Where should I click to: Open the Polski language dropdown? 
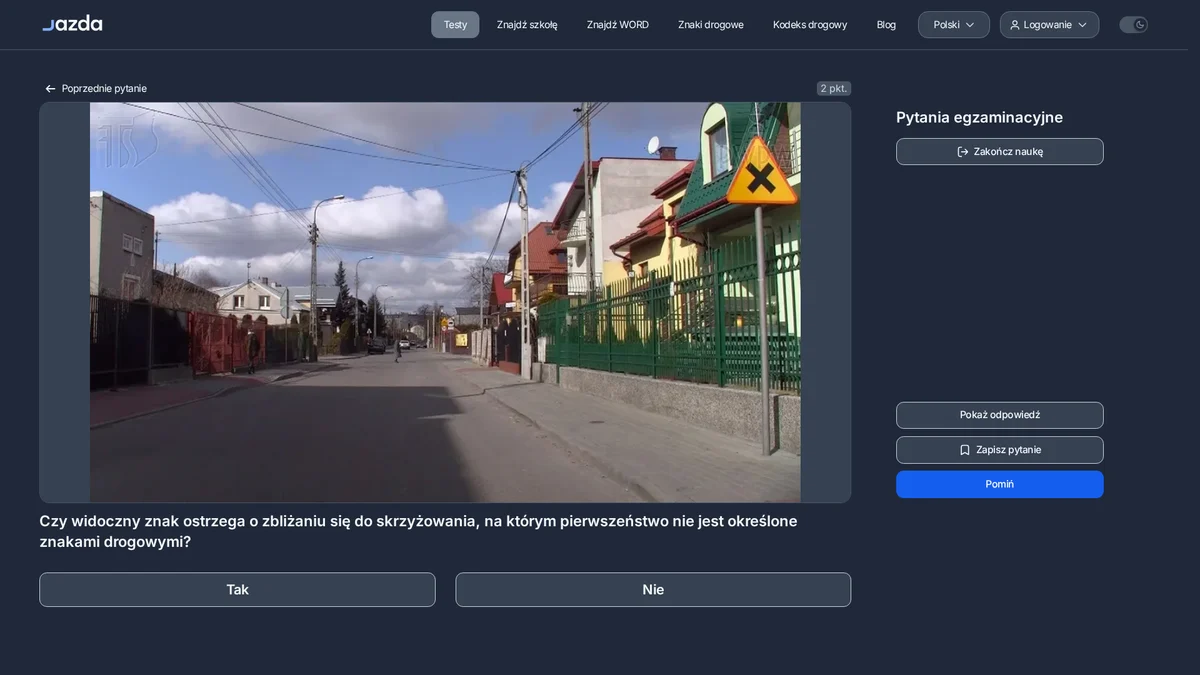[954, 25]
